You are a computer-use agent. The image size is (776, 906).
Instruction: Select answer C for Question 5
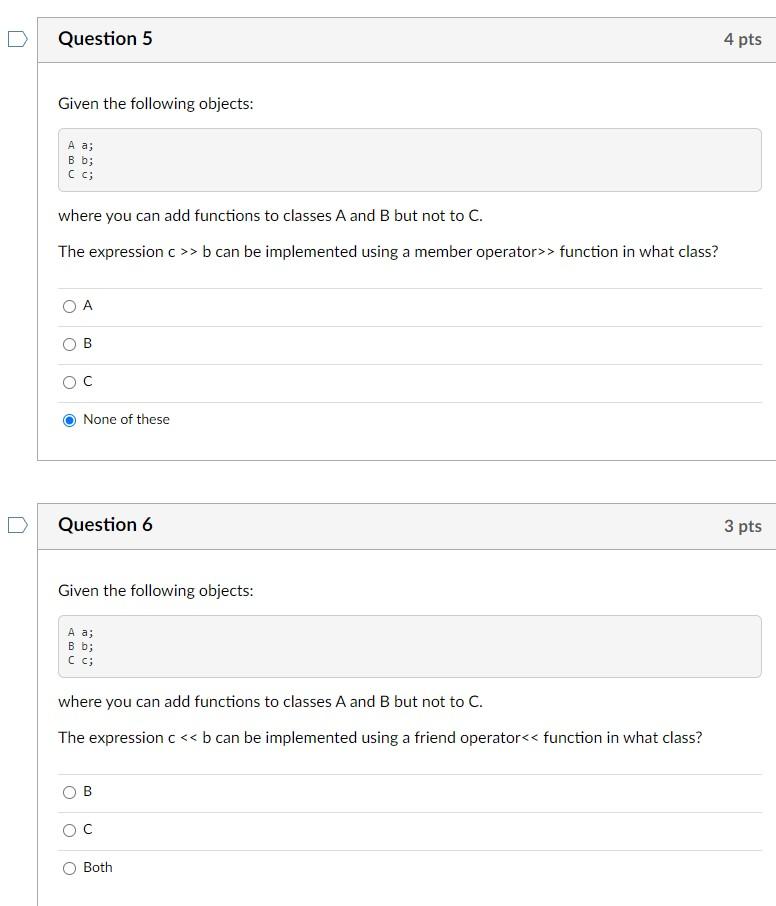tap(70, 381)
